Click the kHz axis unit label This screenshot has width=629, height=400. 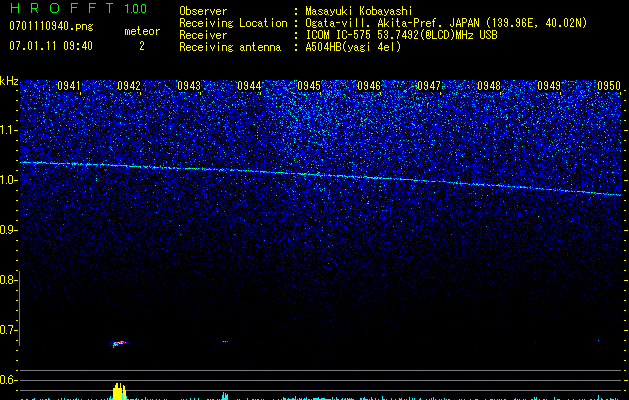(x=9, y=81)
